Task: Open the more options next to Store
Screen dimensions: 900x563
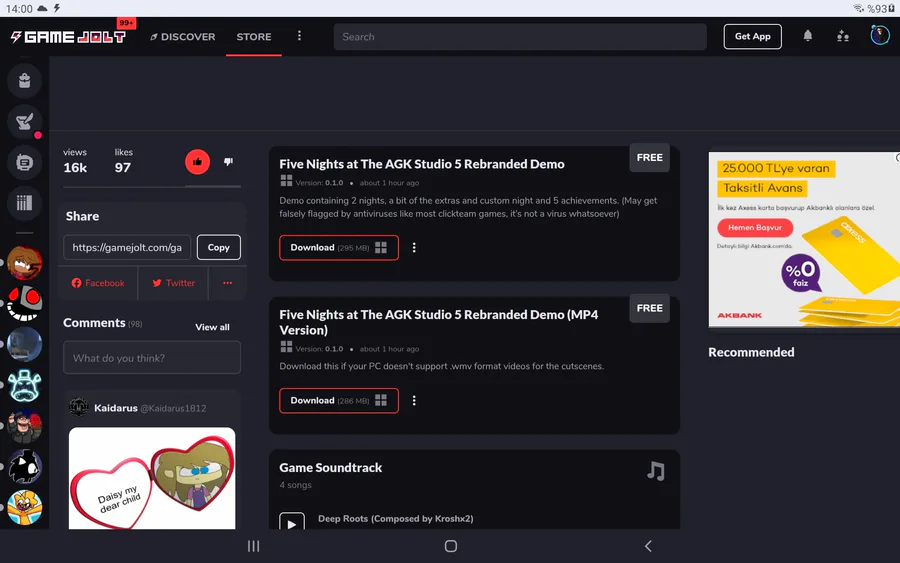Action: [299, 36]
